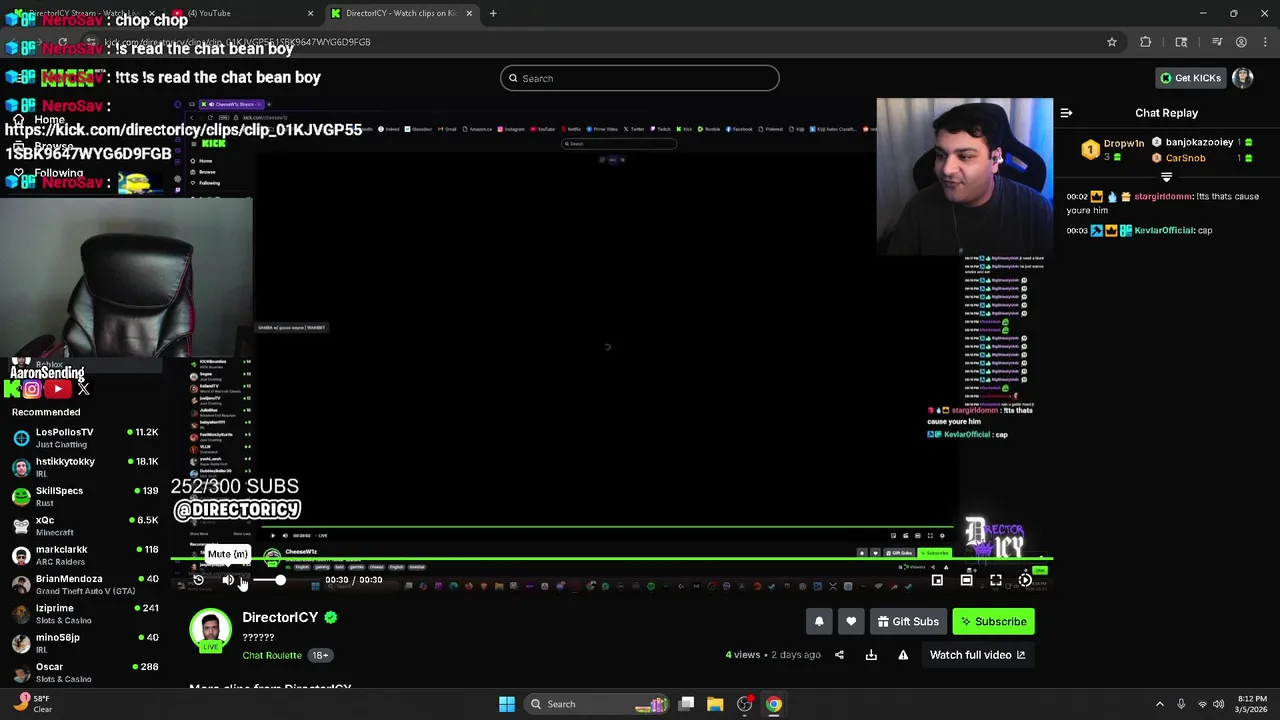
Task: Select CarSnob on the gift leaderboard
Action: tap(1185, 158)
